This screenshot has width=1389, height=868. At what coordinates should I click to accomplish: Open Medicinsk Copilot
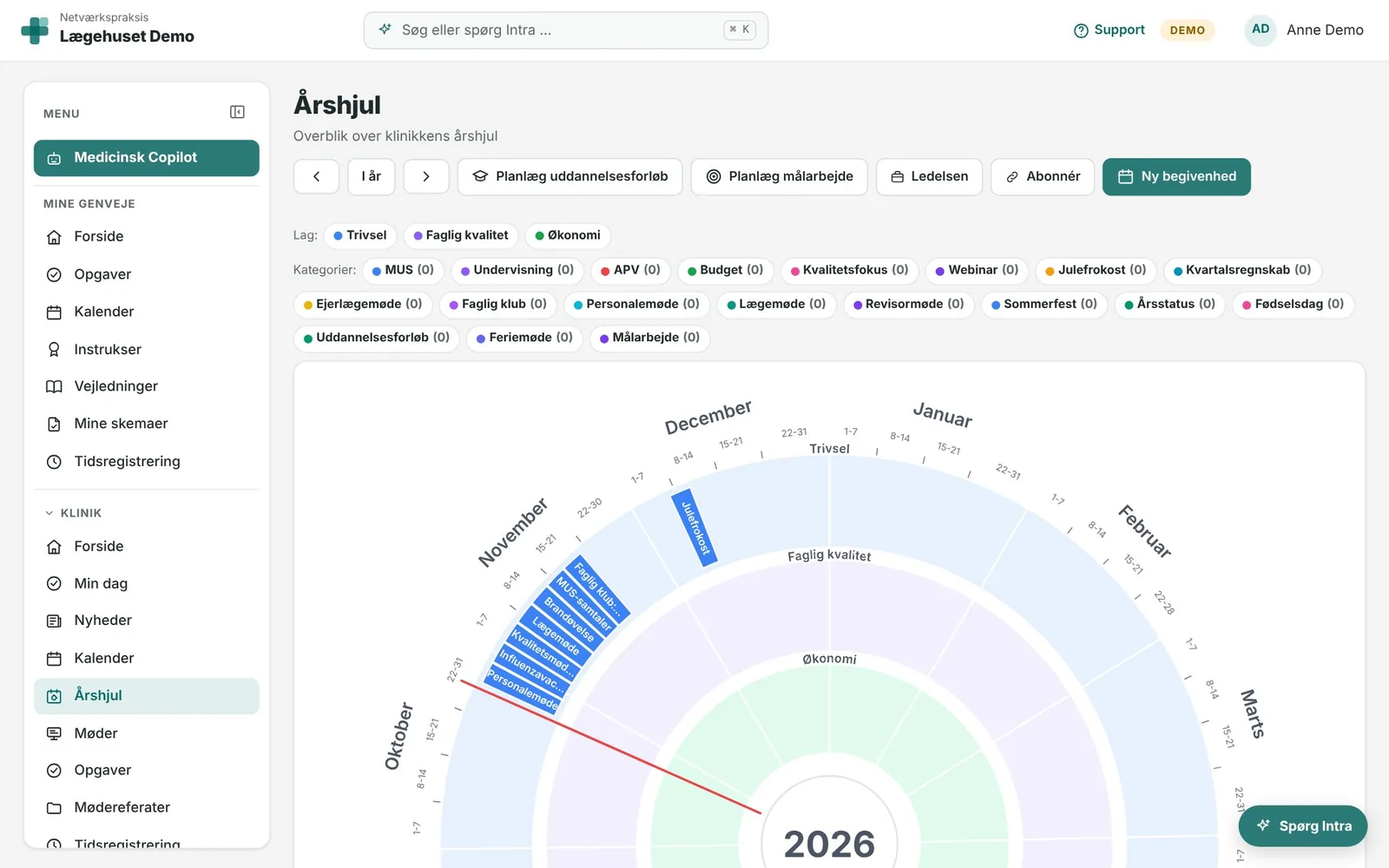tap(147, 158)
